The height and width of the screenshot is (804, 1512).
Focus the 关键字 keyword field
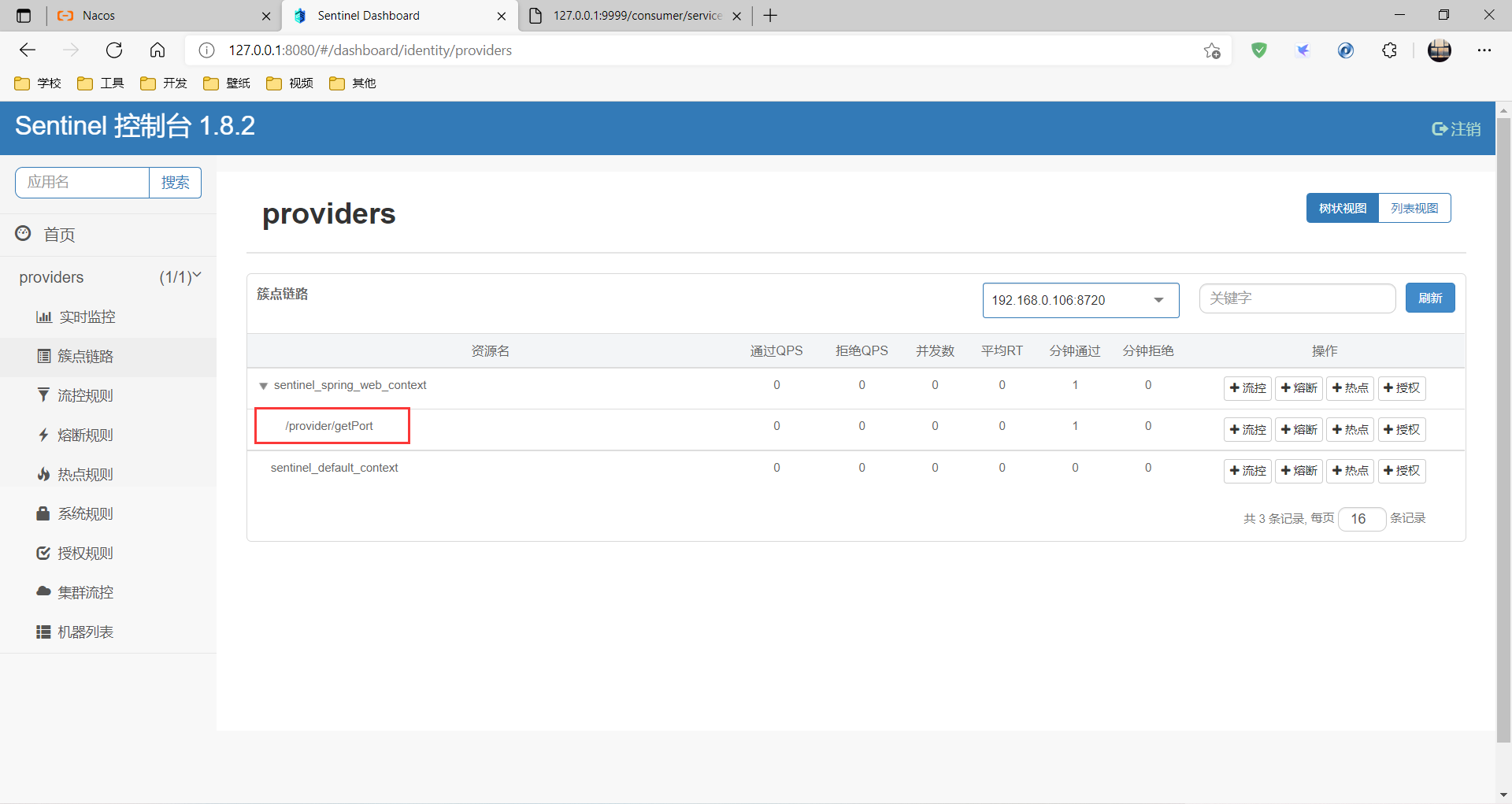coord(1297,298)
